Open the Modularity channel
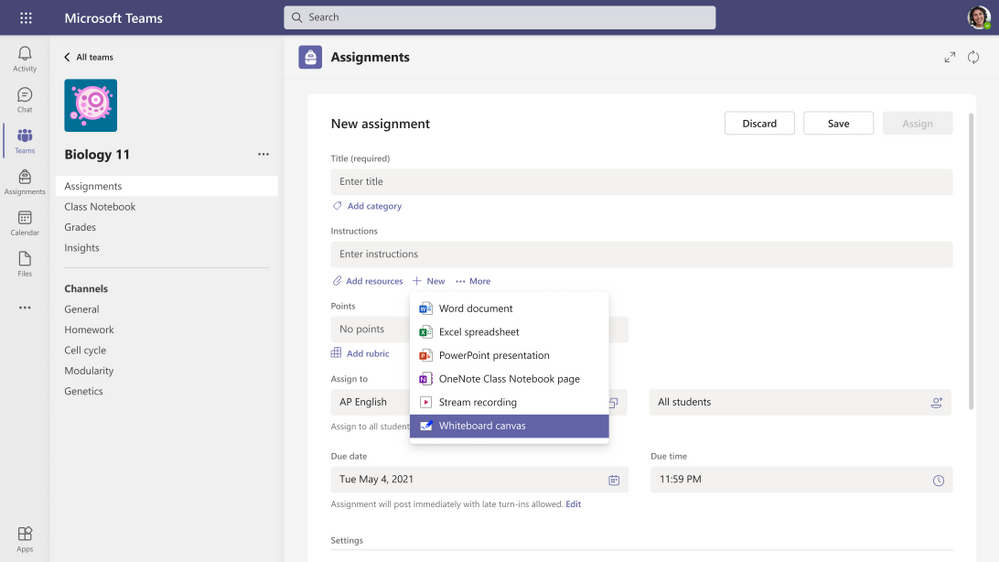Viewport: 999px width, 562px height. (89, 370)
